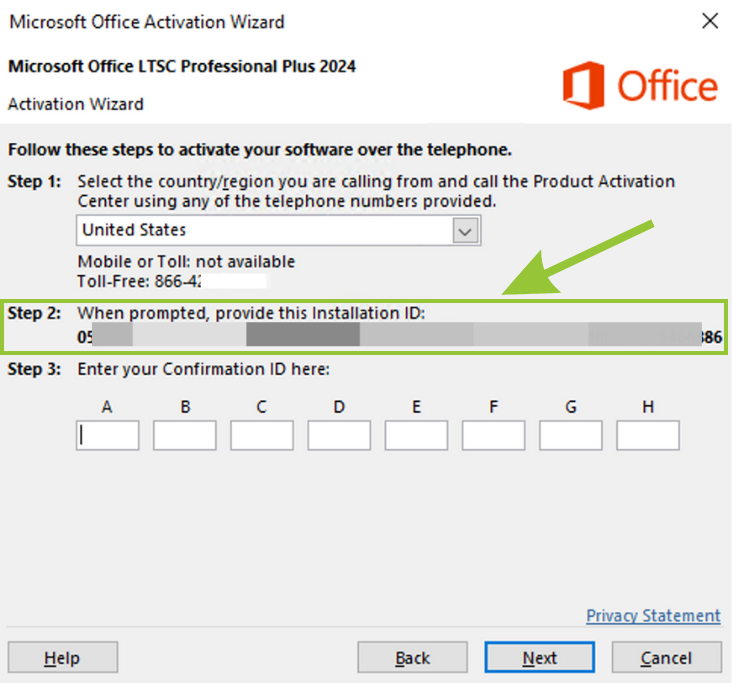Click Confirmation ID field G
The height and width of the screenshot is (683, 732).
click(570, 435)
